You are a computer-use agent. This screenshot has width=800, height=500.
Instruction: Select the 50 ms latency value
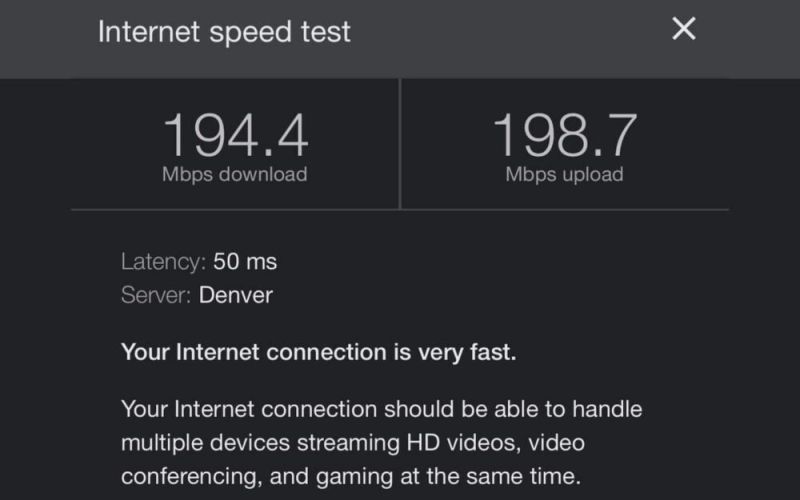(x=245, y=263)
